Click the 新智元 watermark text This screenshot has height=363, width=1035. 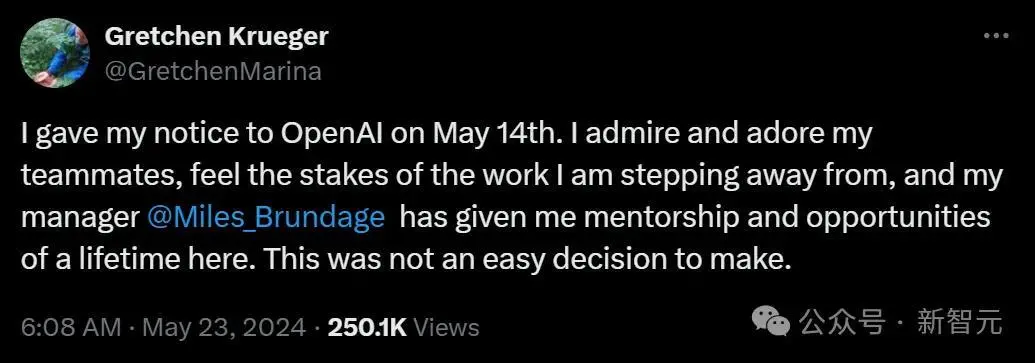coord(958,324)
